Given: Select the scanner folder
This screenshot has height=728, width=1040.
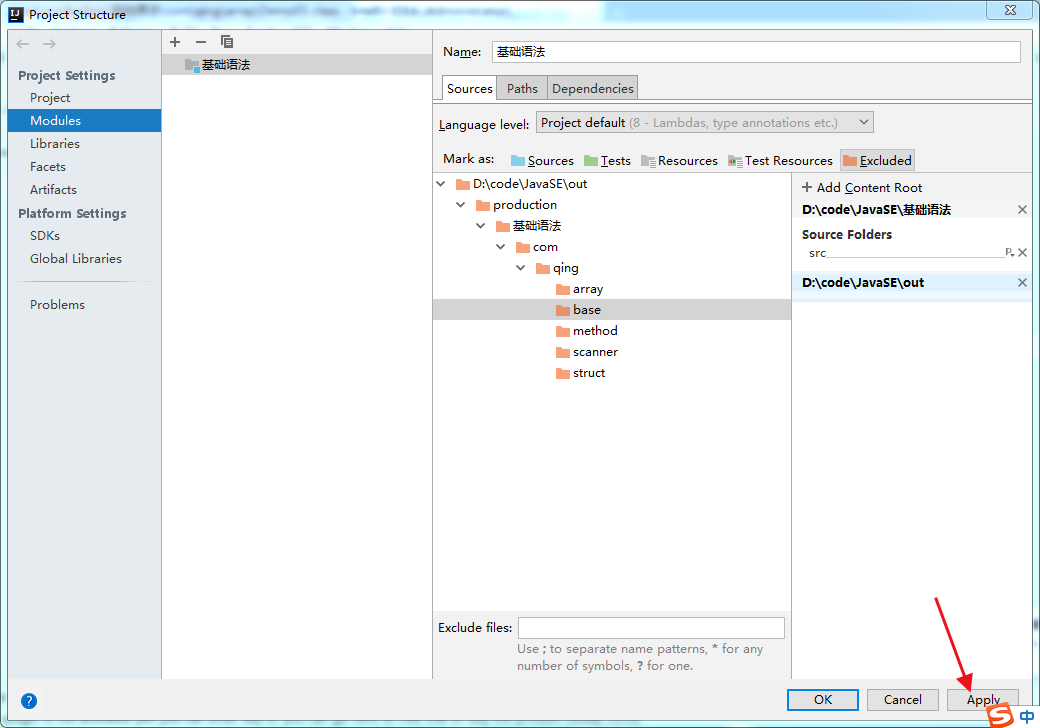Looking at the screenshot, I should (x=595, y=352).
